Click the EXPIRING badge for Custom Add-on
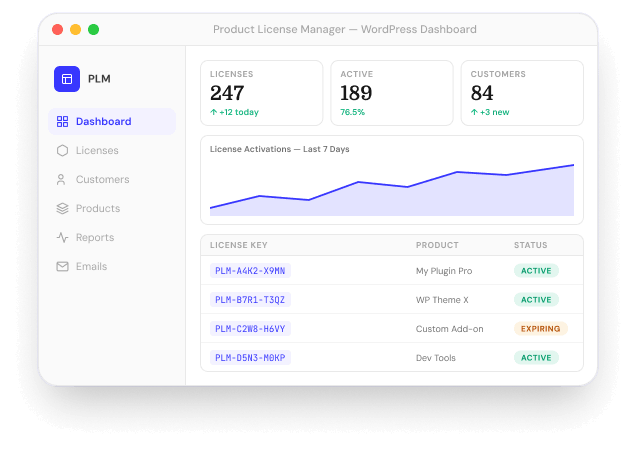The image size is (636, 449). coord(541,329)
